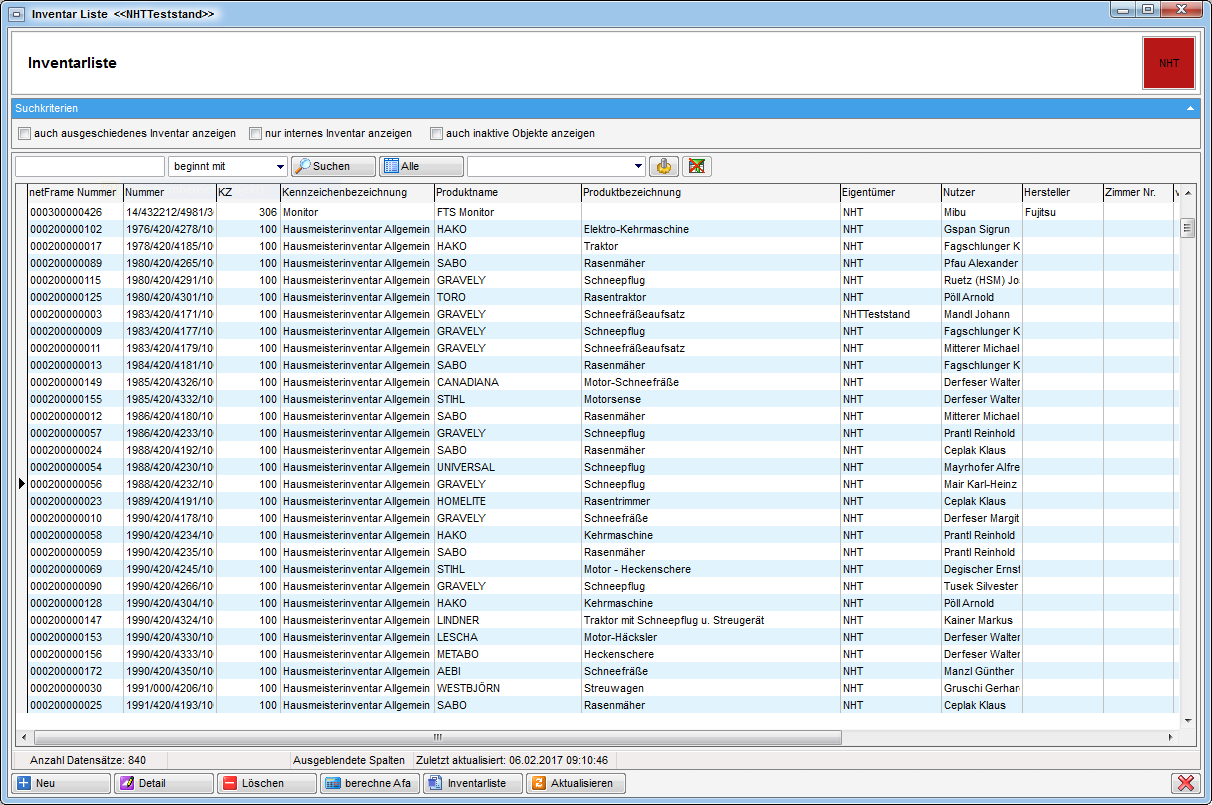Click the 'Rasentraktor' cell
Image resolution: width=1212 pixels, height=805 pixels.
tap(710, 298)
